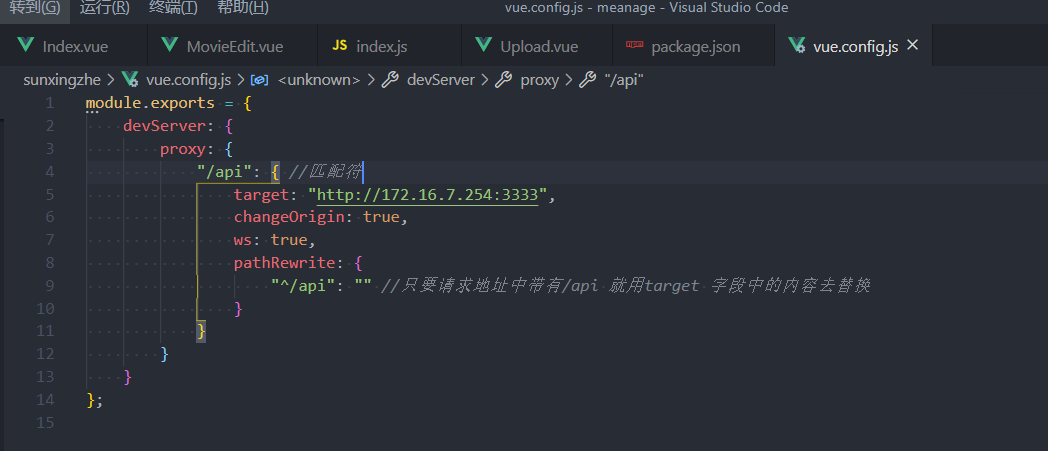Viewport: 1048px width, 451px height.
Task: Switch to the package.json tab
Action: (693, 45)
